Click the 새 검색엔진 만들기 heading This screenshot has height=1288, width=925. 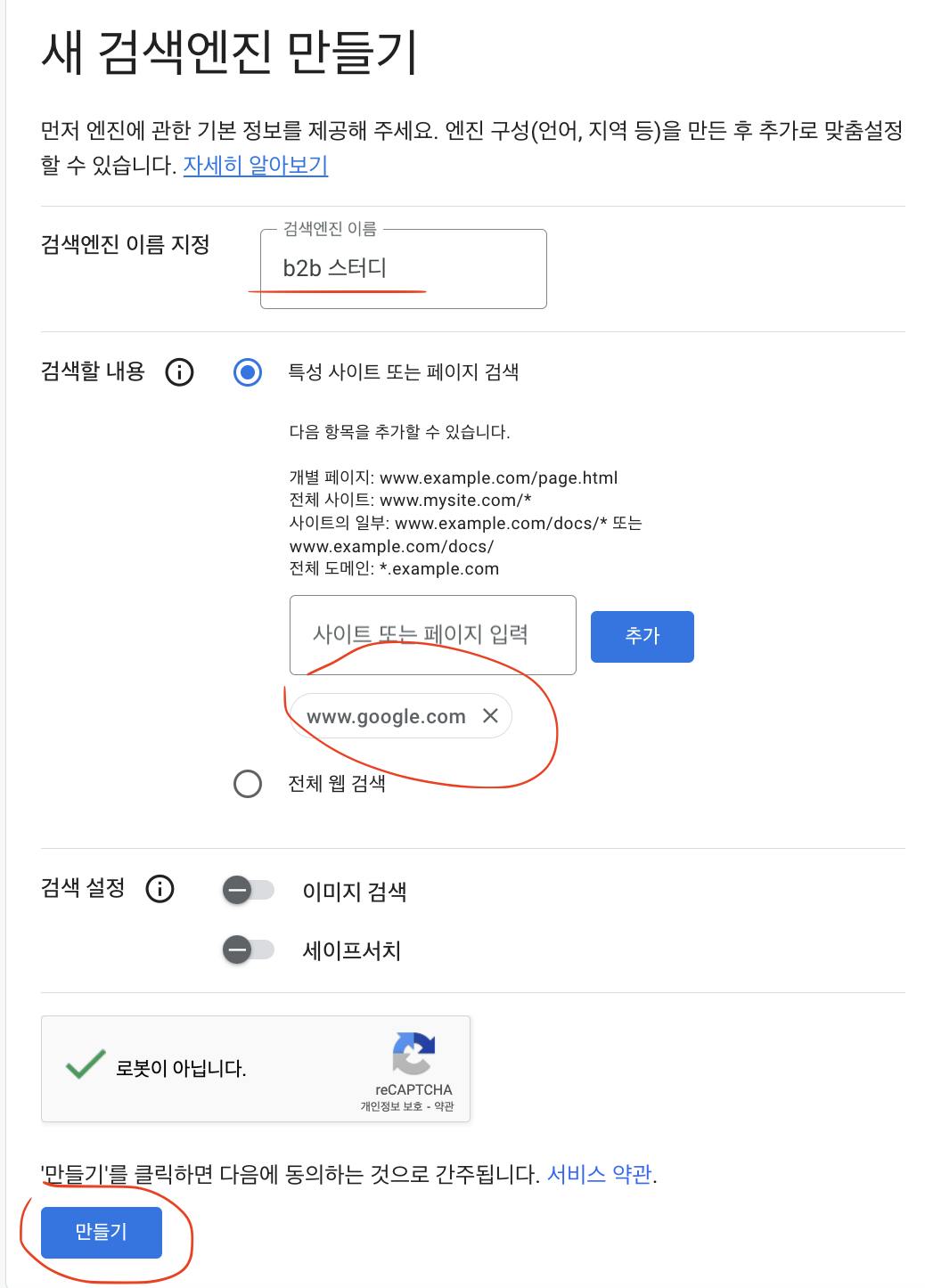click(x=229, y=53)
